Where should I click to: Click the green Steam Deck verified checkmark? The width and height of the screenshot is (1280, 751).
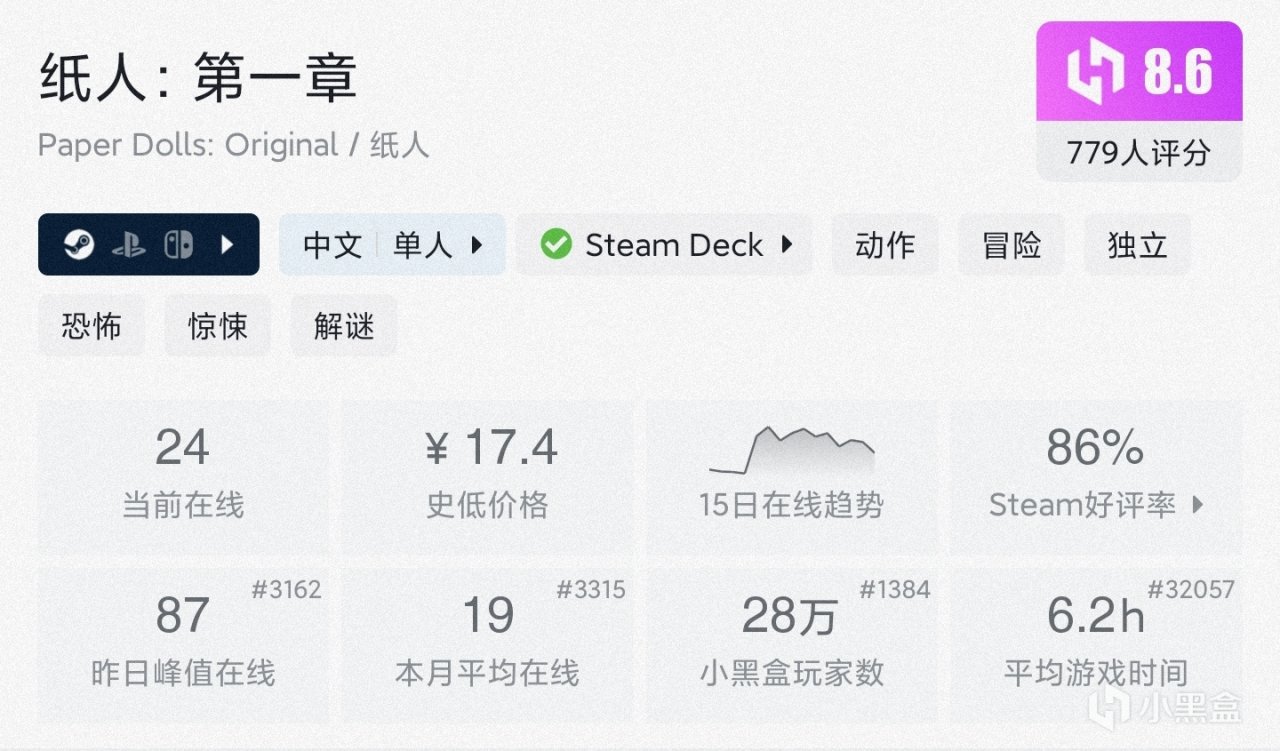coord(556,245)
